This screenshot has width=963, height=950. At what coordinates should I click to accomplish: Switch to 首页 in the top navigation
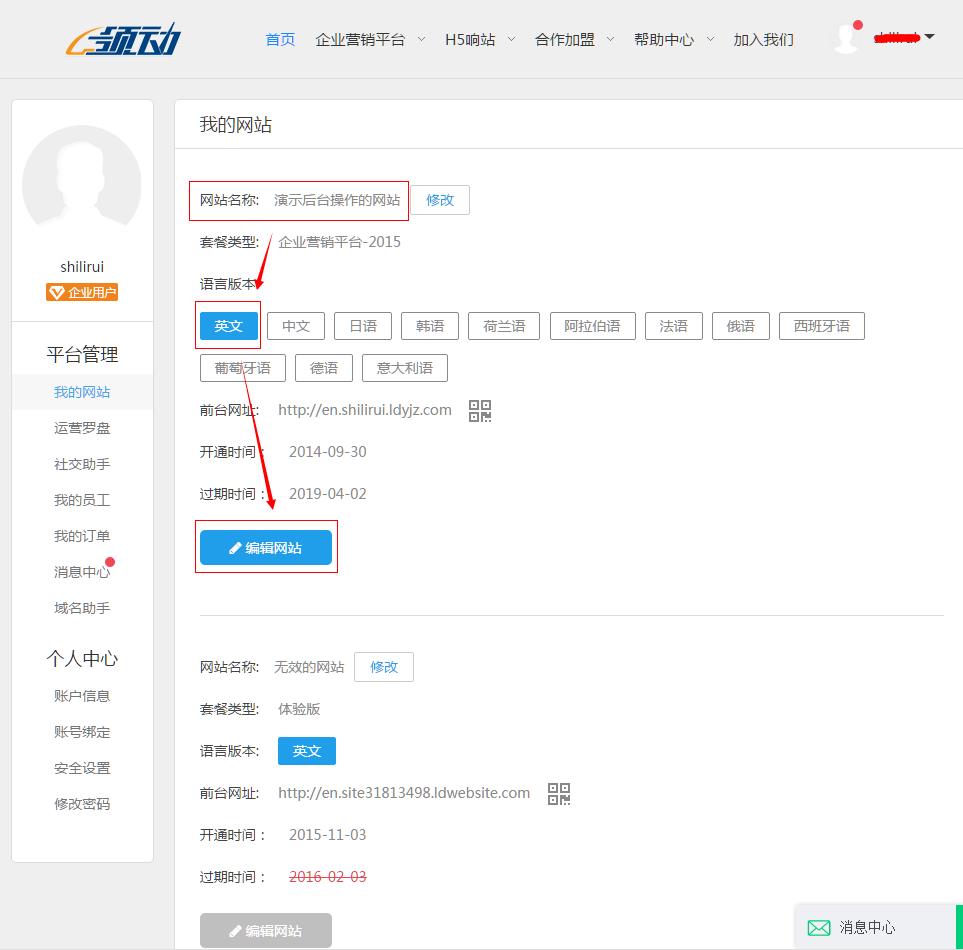[279, 39]
